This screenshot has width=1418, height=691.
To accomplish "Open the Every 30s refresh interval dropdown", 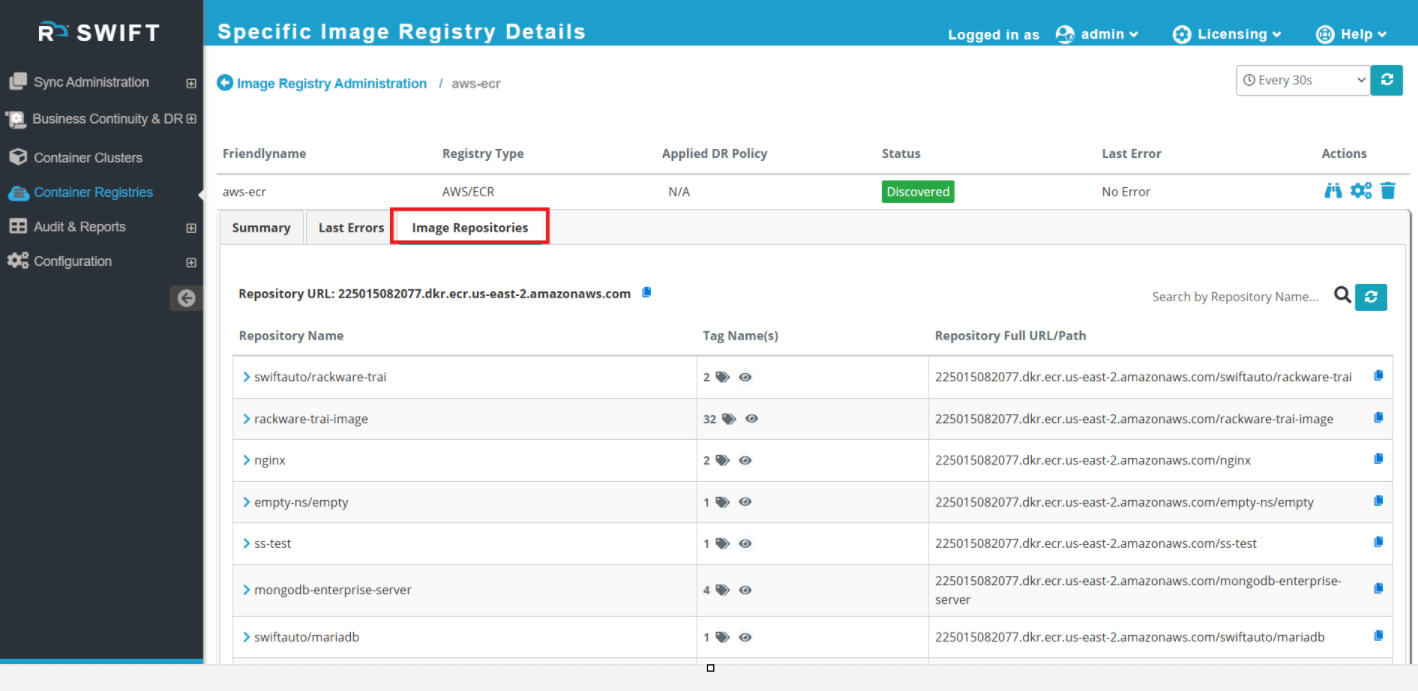I will tap(1303, 80).
